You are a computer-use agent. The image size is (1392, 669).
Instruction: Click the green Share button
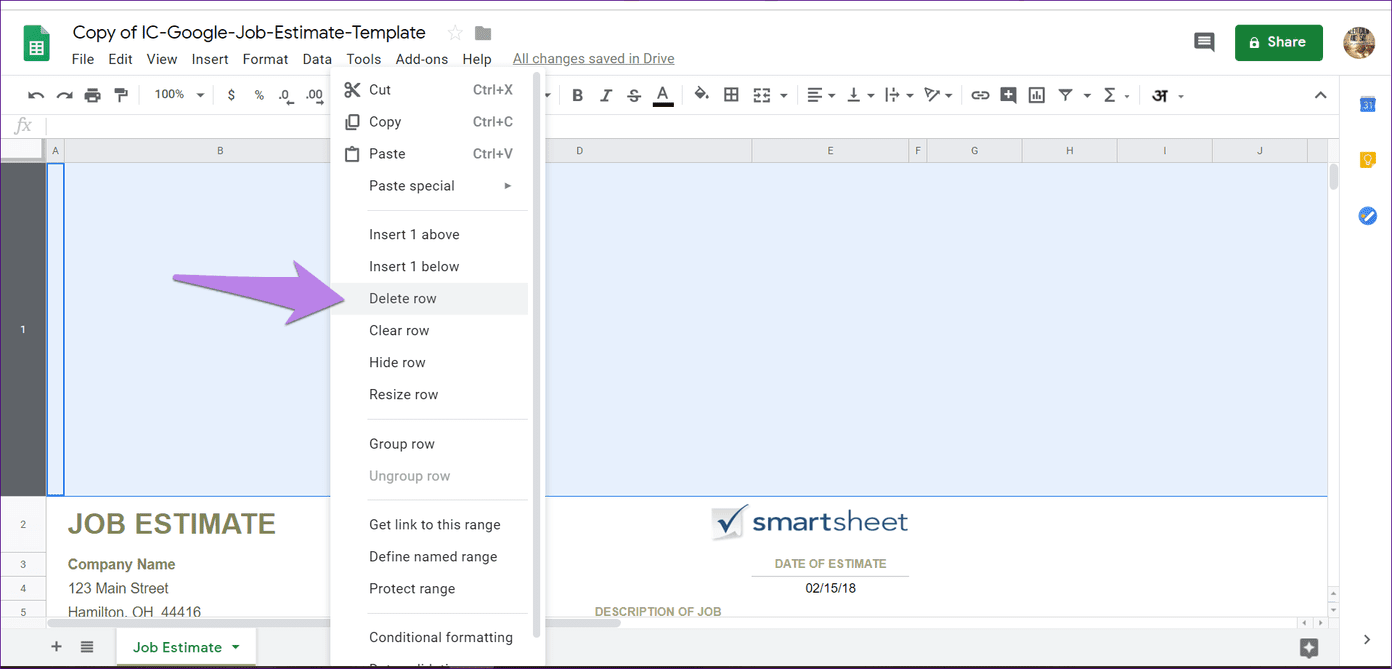click(x=1278, y=42)
